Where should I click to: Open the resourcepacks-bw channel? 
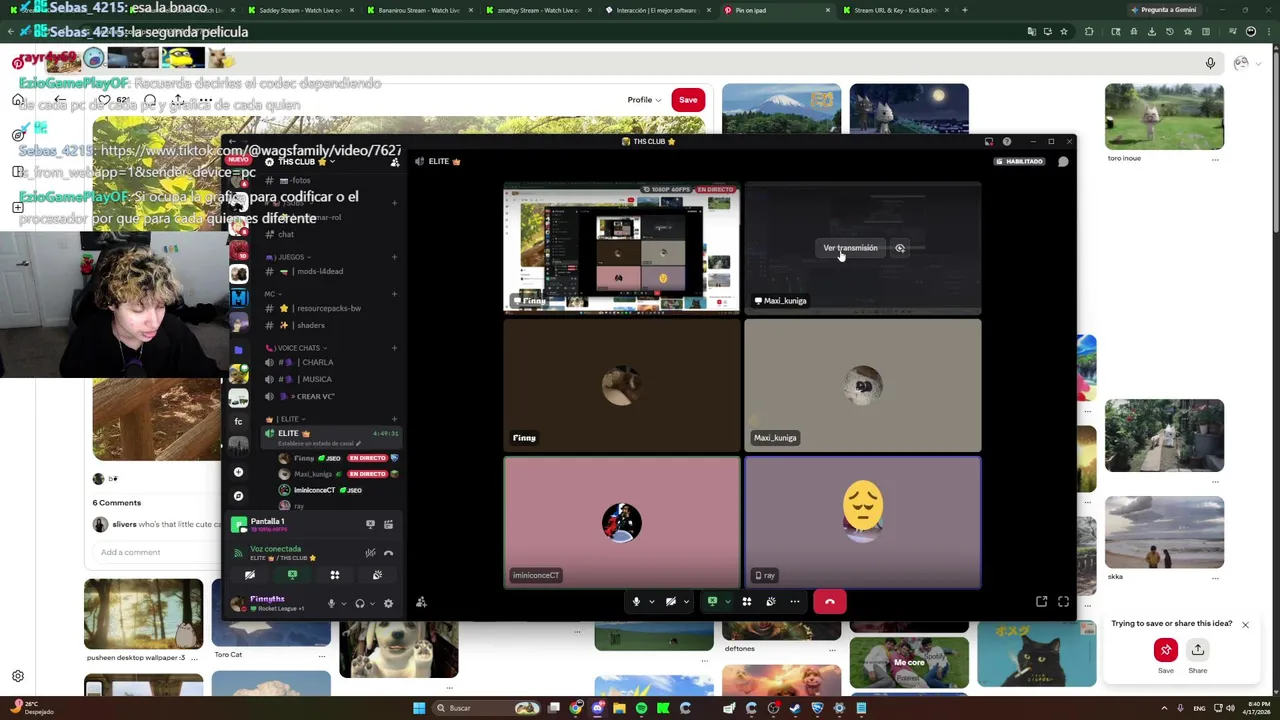331,308
